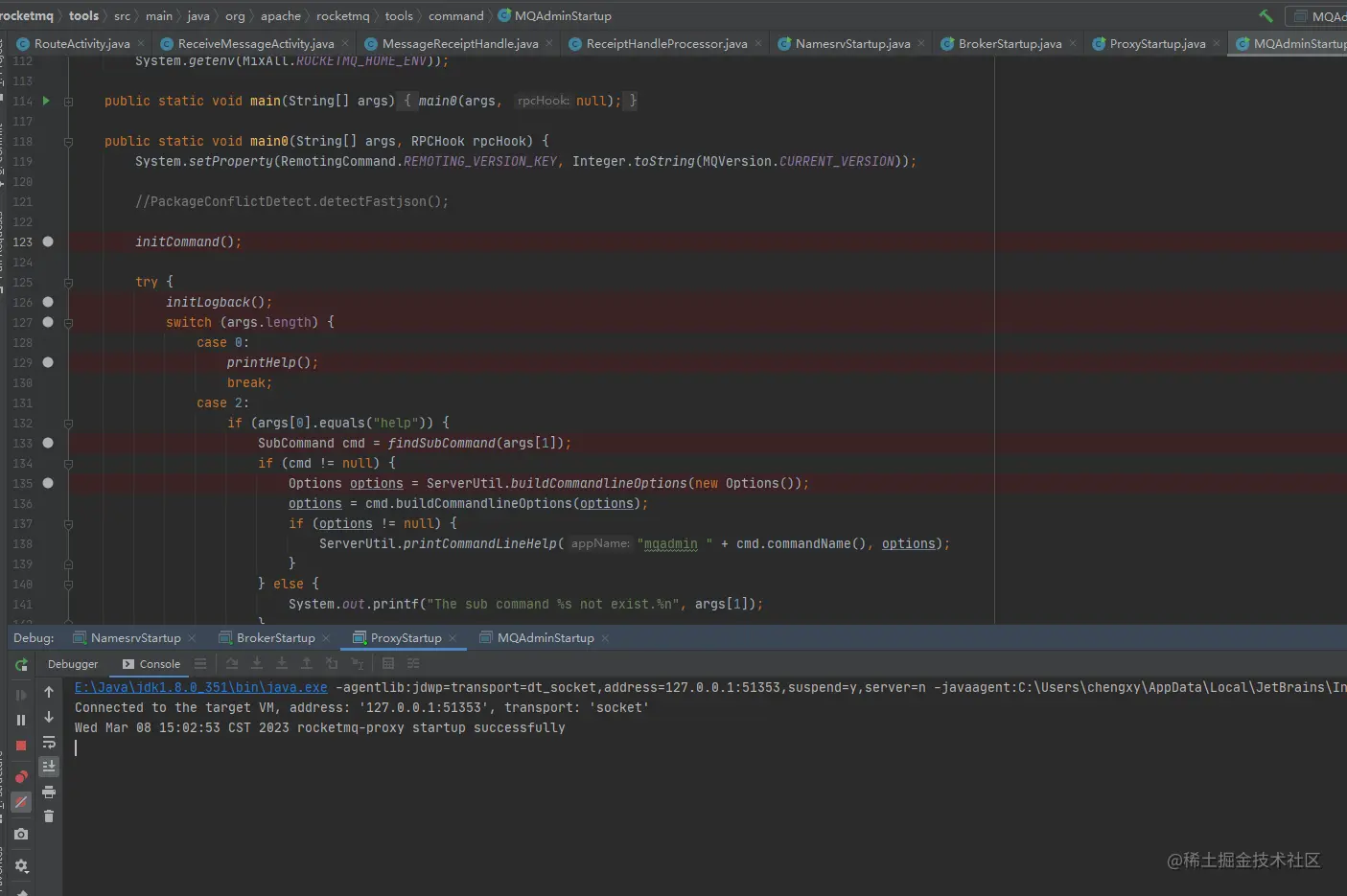Open ReceiptHandleProcessor.java editor tab
Viewport: 1347px width, 896px height.
[666, 43]
